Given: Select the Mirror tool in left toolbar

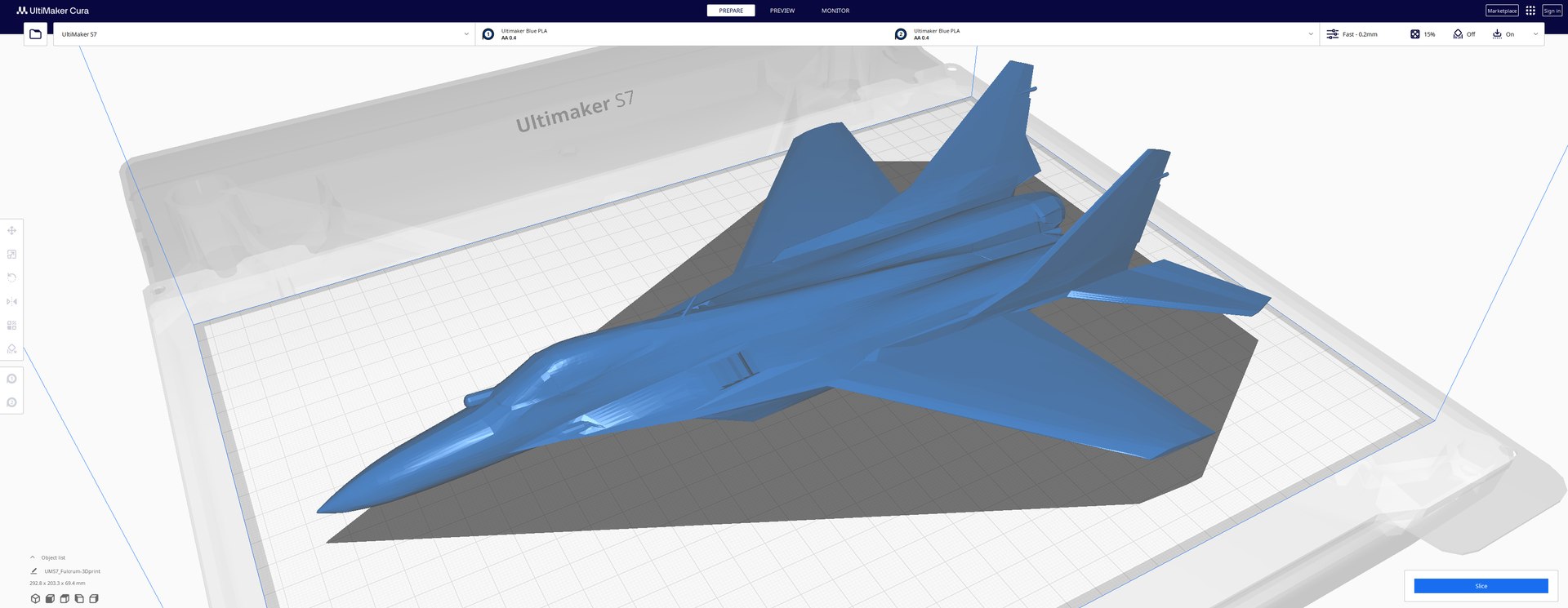Looking at the screenshot, I should click(x=11, y=301).
